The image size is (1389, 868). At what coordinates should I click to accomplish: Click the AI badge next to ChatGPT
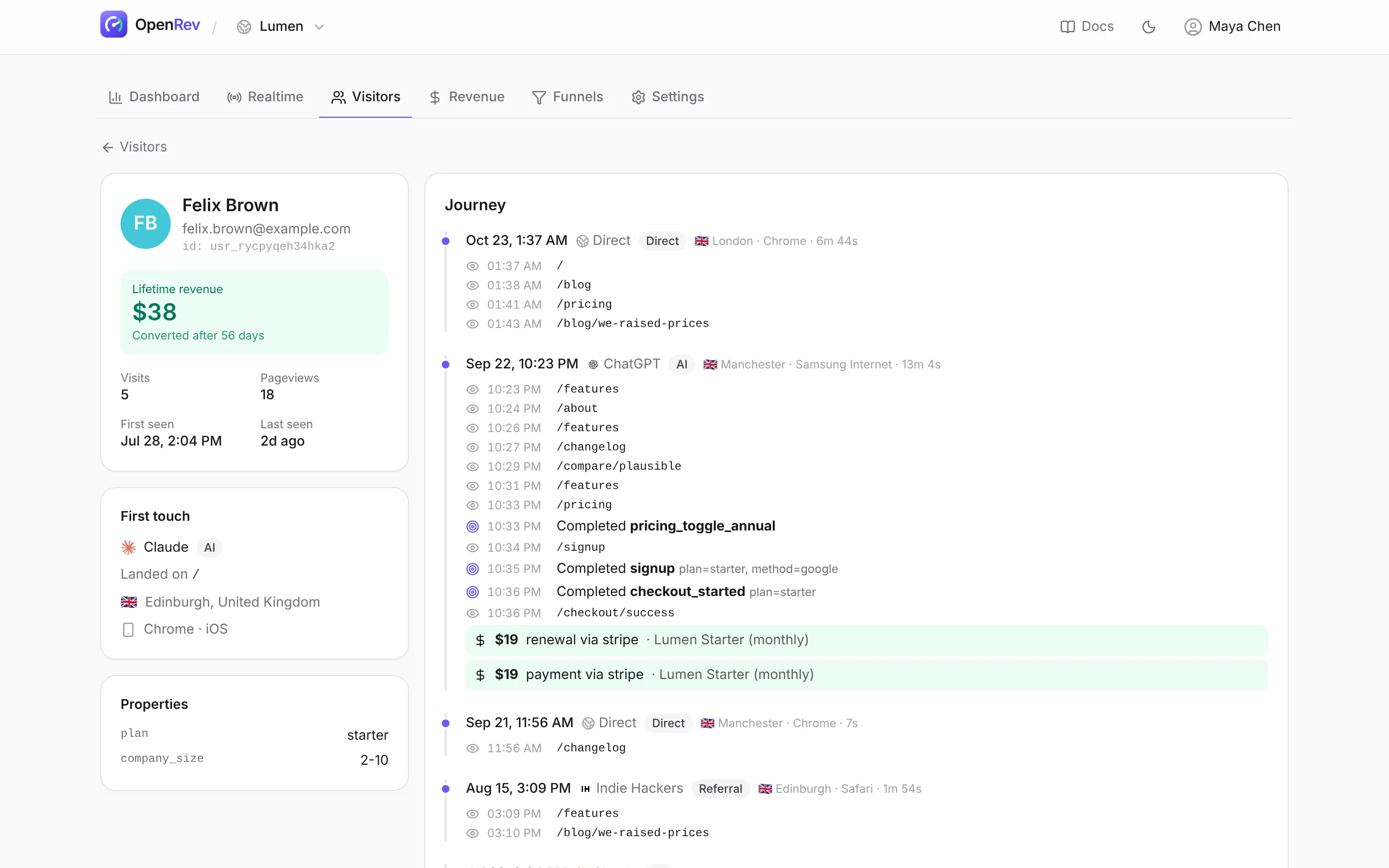(x=681, y=365)
